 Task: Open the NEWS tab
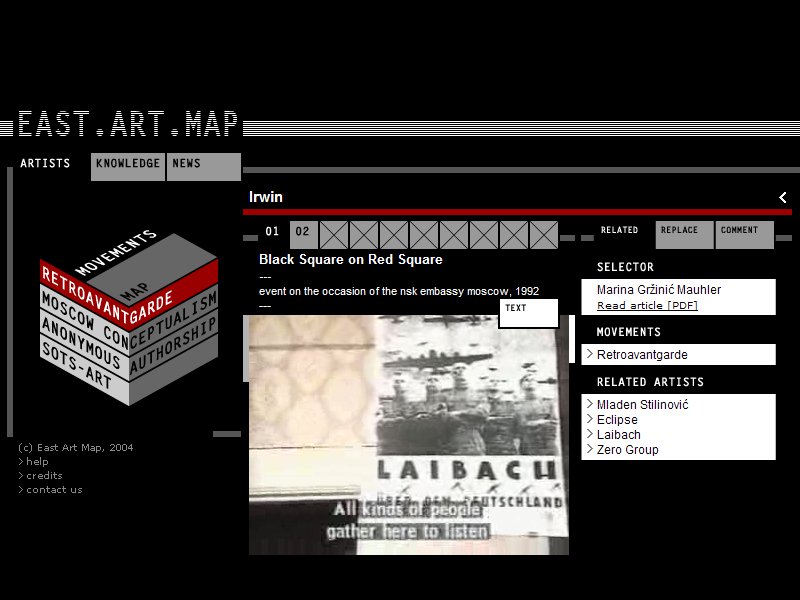tap(189, 165)
